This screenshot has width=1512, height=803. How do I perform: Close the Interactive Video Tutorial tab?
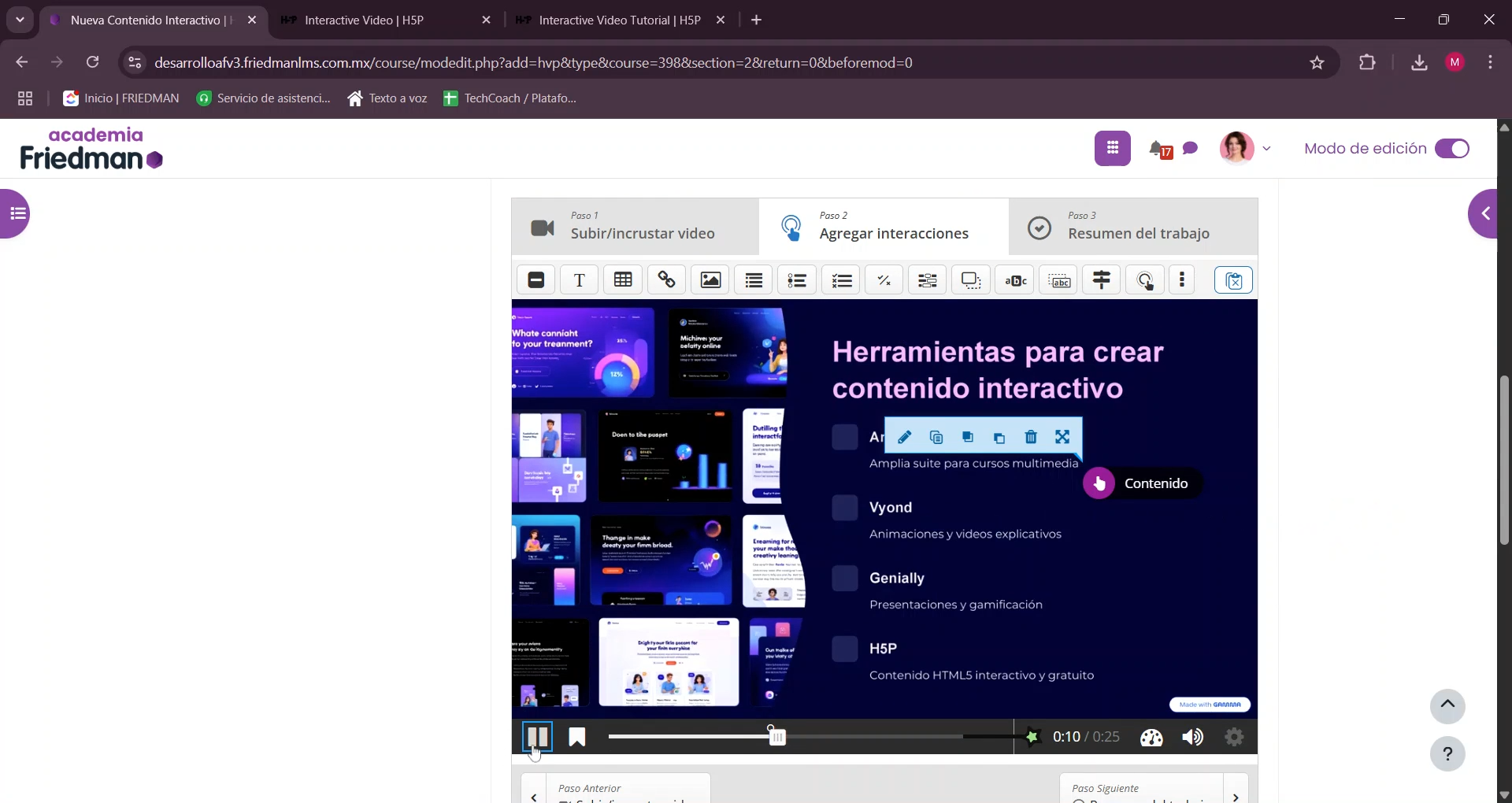[721, 20]
